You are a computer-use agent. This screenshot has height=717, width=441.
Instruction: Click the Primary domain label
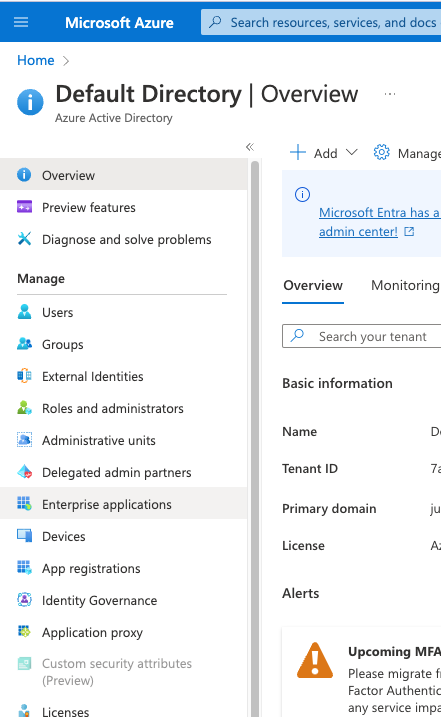[329, 509]
